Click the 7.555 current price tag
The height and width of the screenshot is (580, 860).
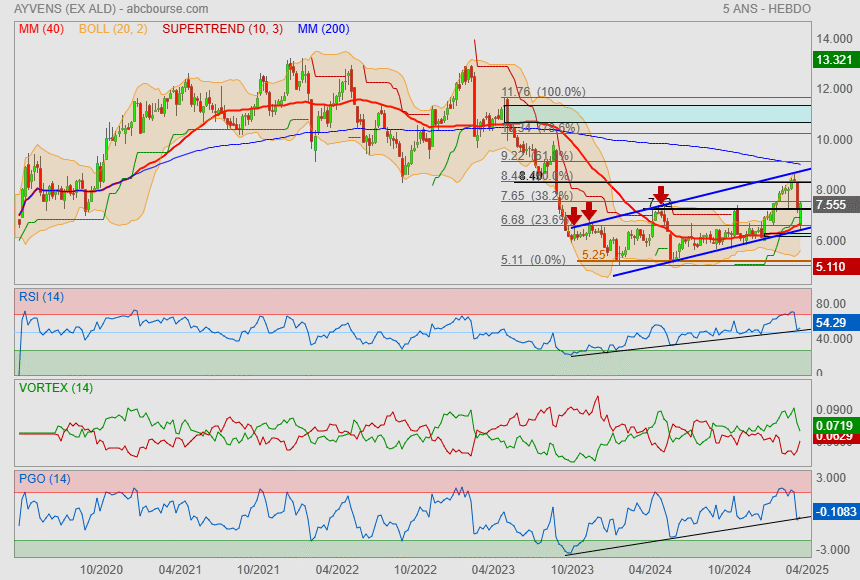pos(832,205)
